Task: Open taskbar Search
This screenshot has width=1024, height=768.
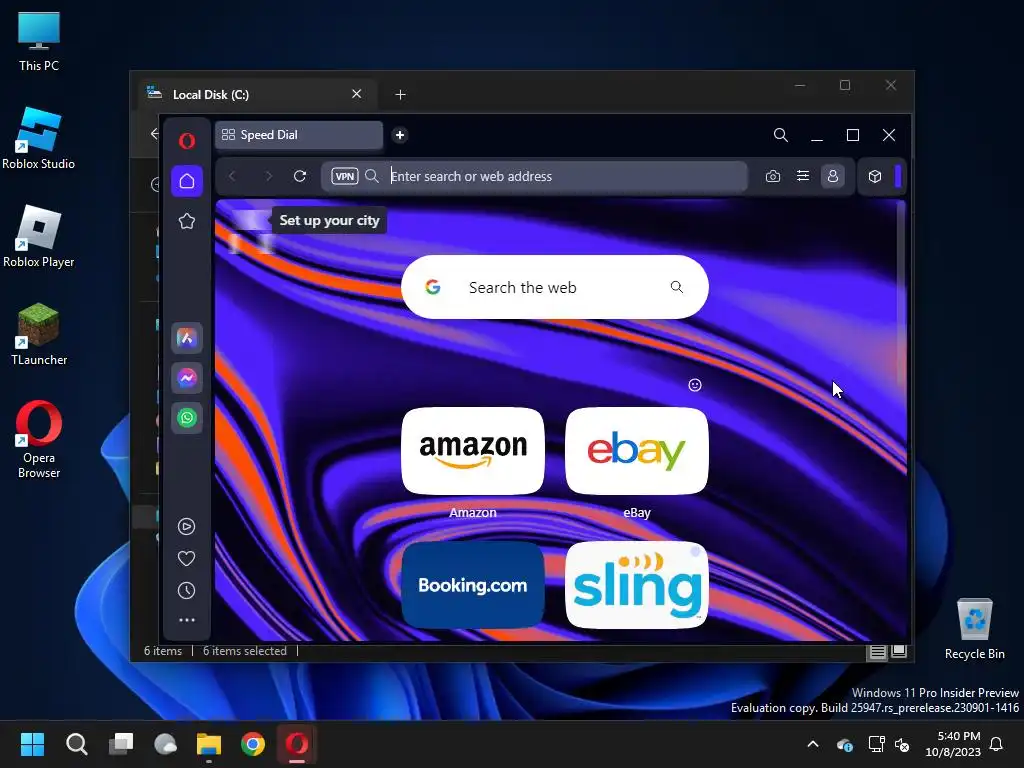Action: (76, 744)
